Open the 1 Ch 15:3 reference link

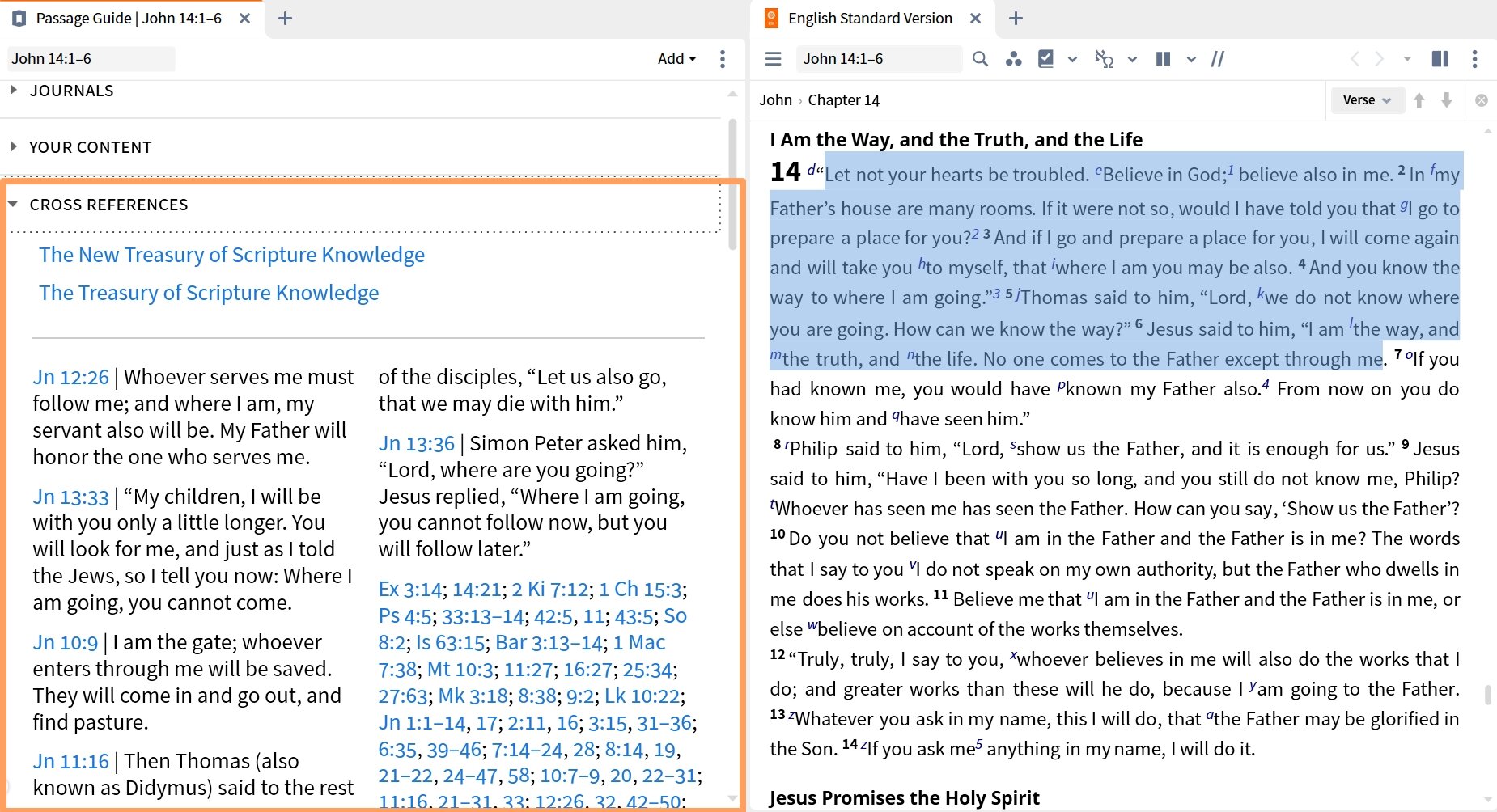click(641, 590)
